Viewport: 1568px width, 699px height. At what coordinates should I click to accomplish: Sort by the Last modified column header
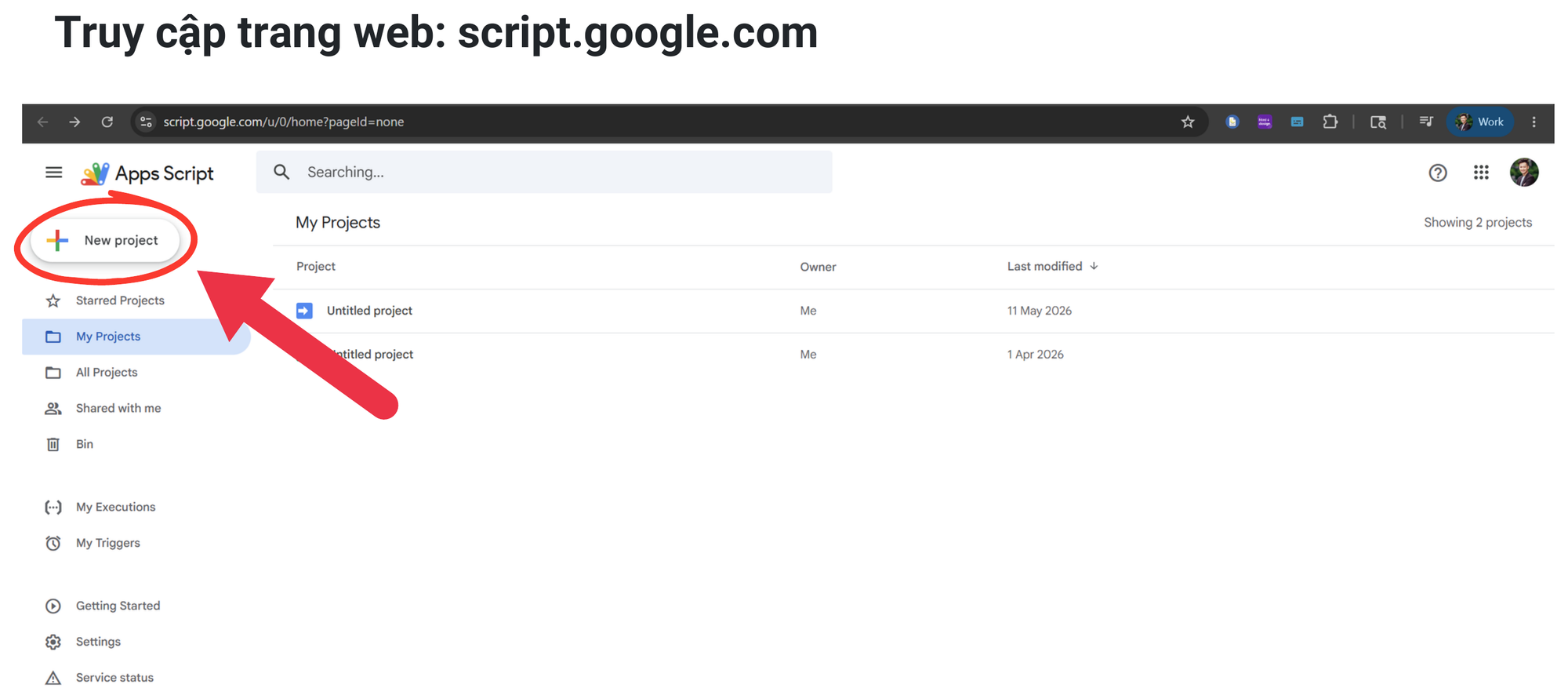[x=1052, y=267]
